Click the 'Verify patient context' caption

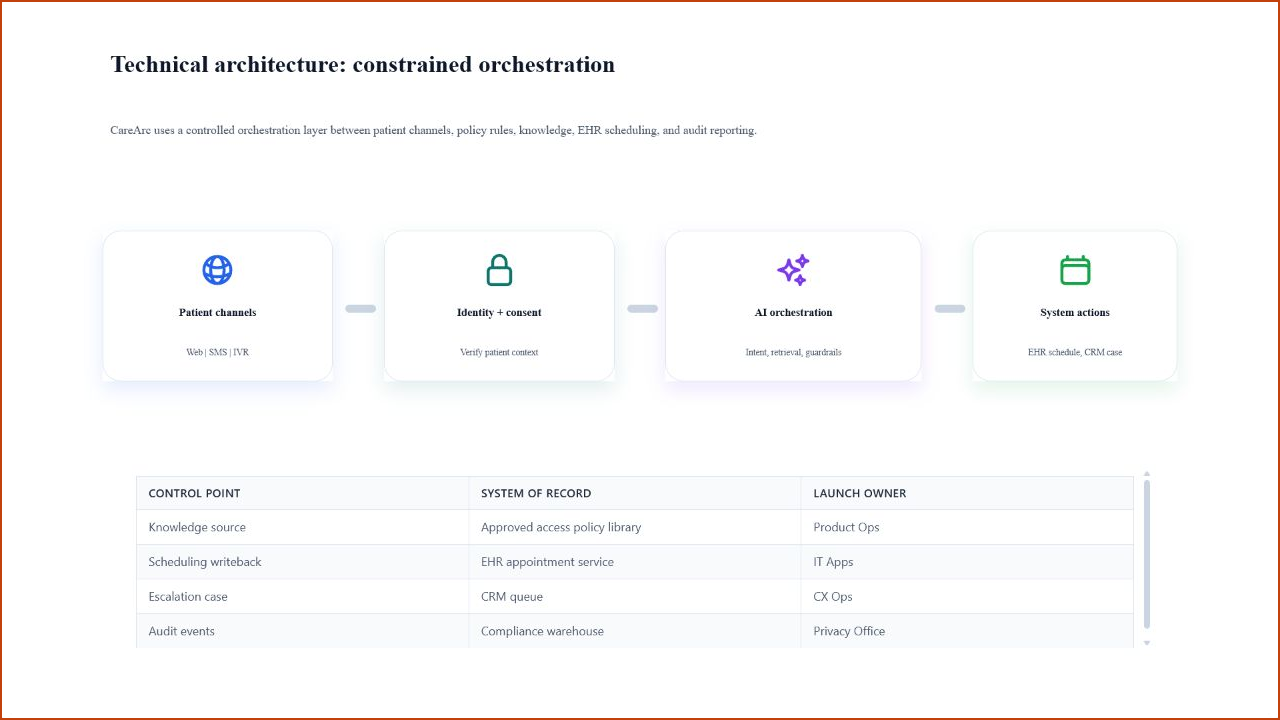[x=499, y=352]
